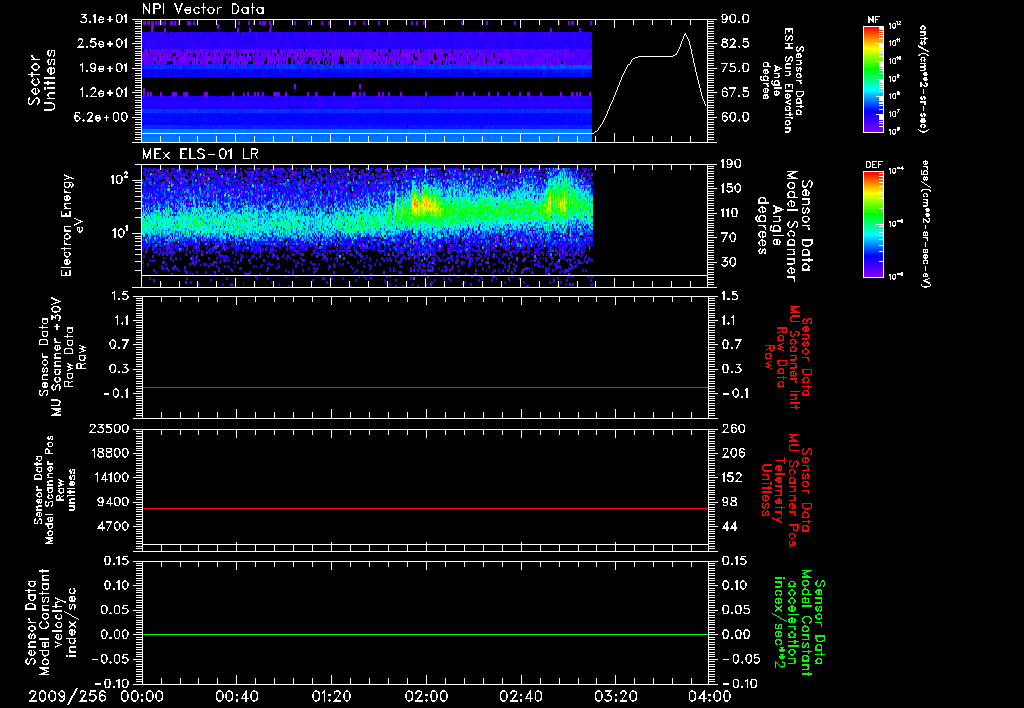Click the '03:20' time tick label
Image resolution: width=1024 pixels, height=708 pixels.
point(615,696)
